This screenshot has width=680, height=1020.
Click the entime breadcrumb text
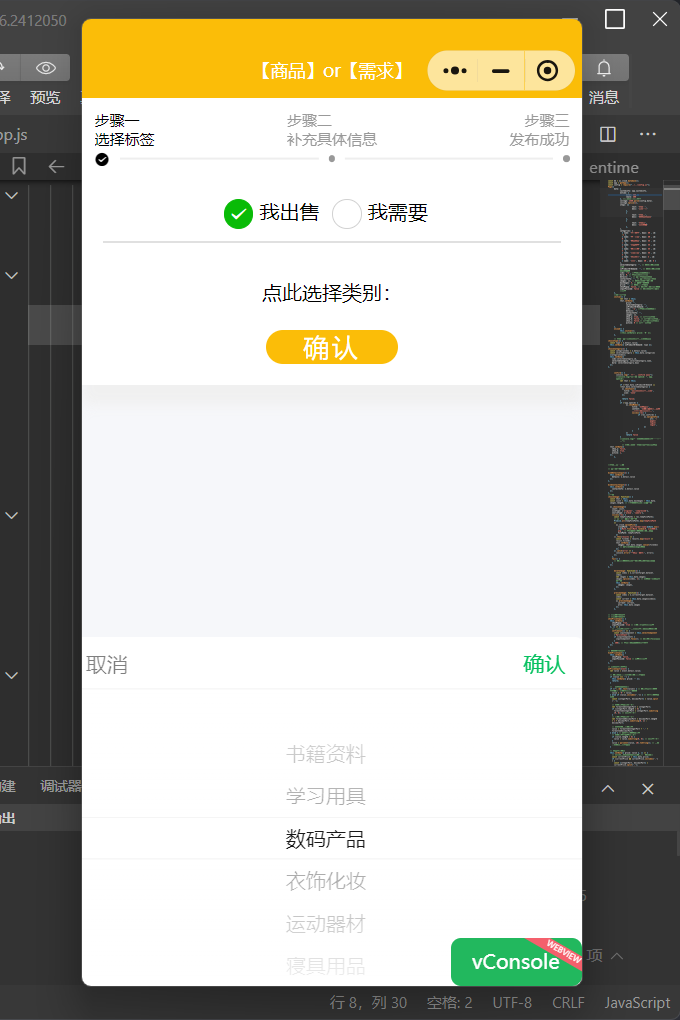point(614,168)
